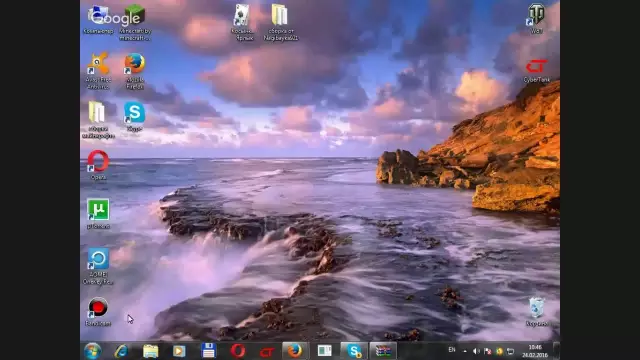Open Action Center flag in the tray
The width and height of the screenshot is (640, 360).
[487, 351]
